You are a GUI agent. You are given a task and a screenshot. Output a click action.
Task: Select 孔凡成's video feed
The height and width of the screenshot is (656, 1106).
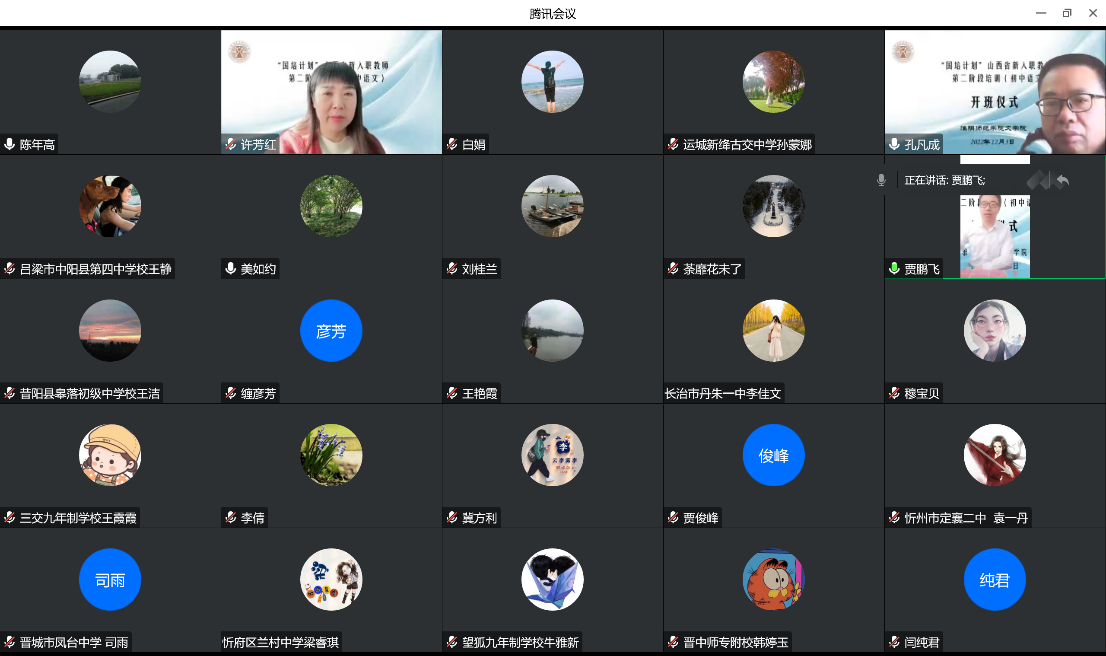click(x=995, y=92)
